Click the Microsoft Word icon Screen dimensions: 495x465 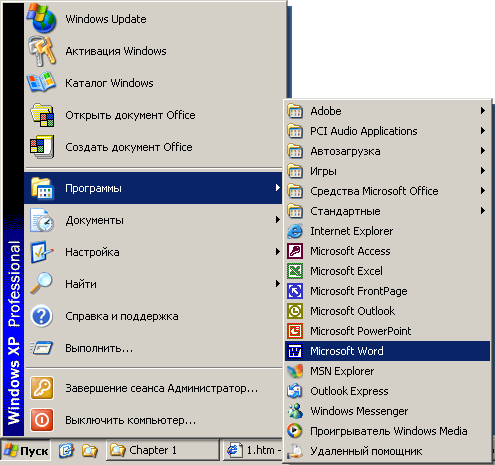pyautogui.click(x=295, y=351)
